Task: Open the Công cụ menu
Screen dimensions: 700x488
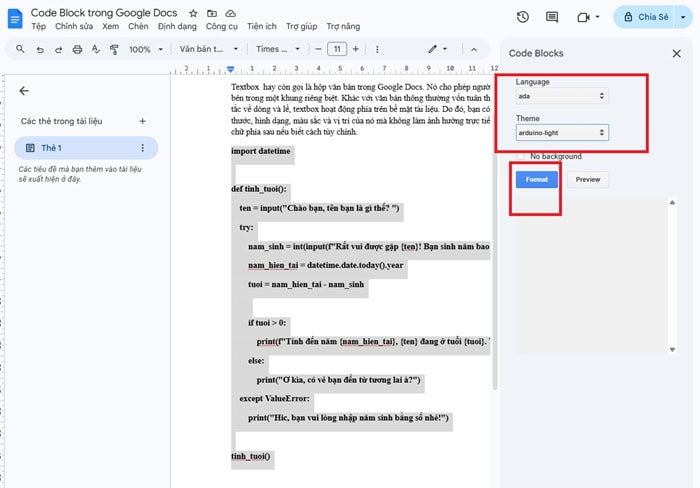Action: point(222,26)
